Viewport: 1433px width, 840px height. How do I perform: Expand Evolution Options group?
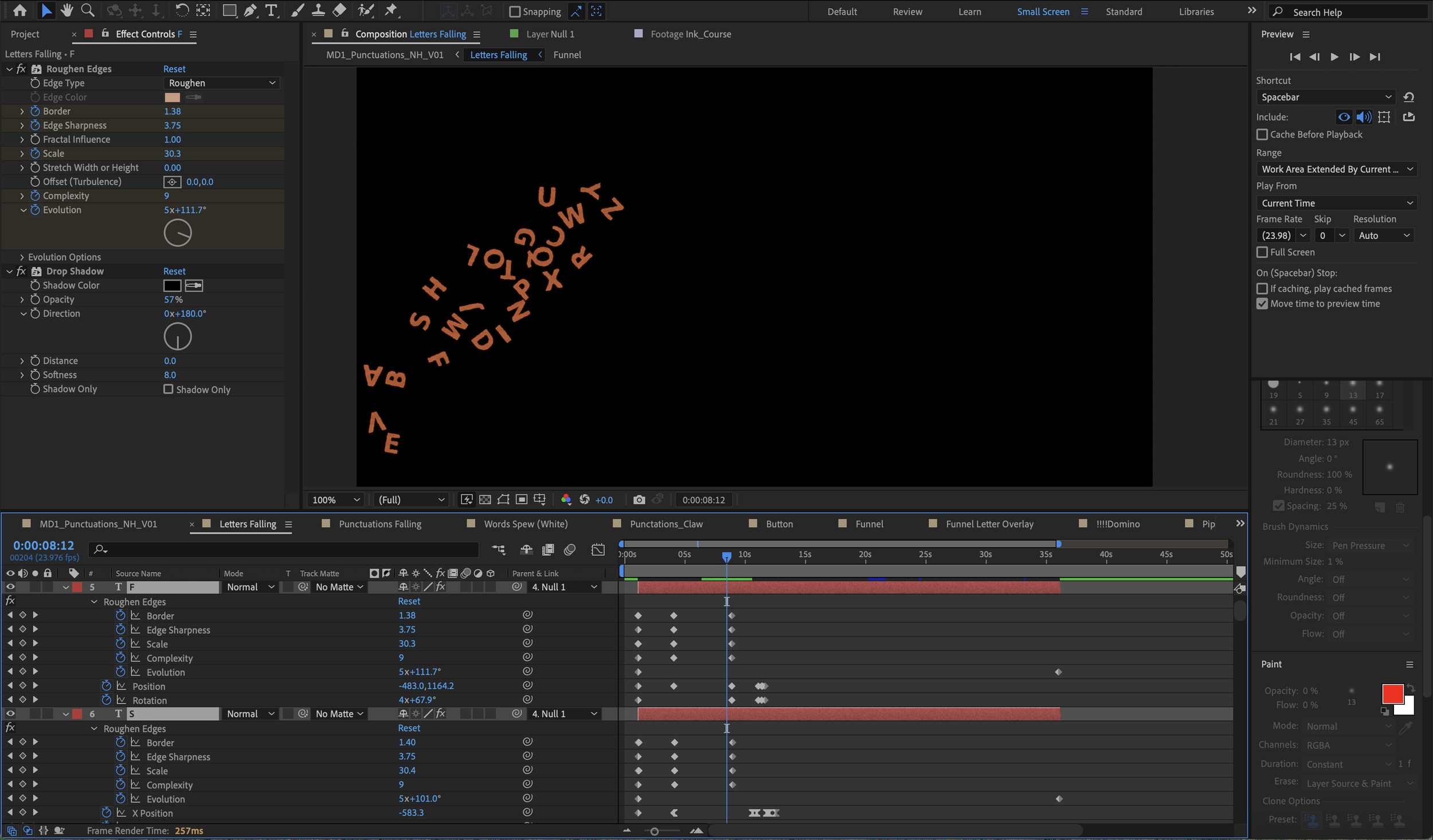click(x=22, y=257)
